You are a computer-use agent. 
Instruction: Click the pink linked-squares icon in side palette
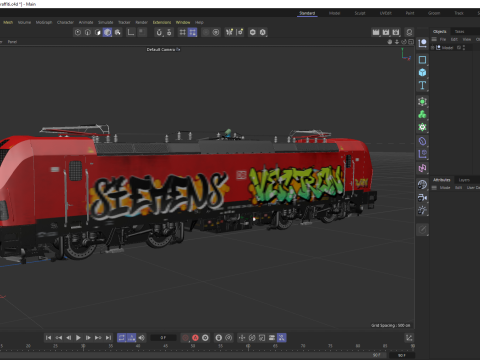[x=422, y=168]
